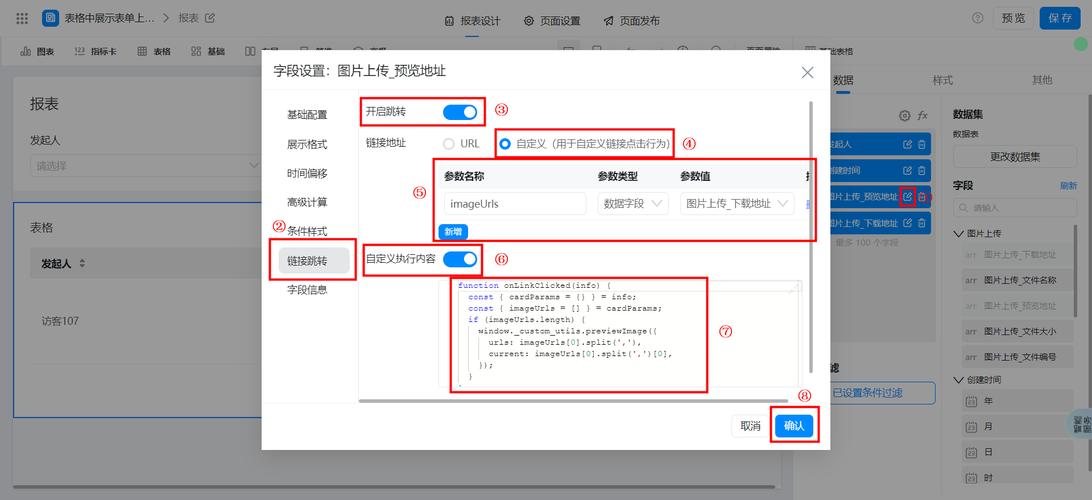This screenshot has width=1092, height=500.
Task: Collapse the 创建时间 field group
Action: pyautogui.click(x=958, y=380)
